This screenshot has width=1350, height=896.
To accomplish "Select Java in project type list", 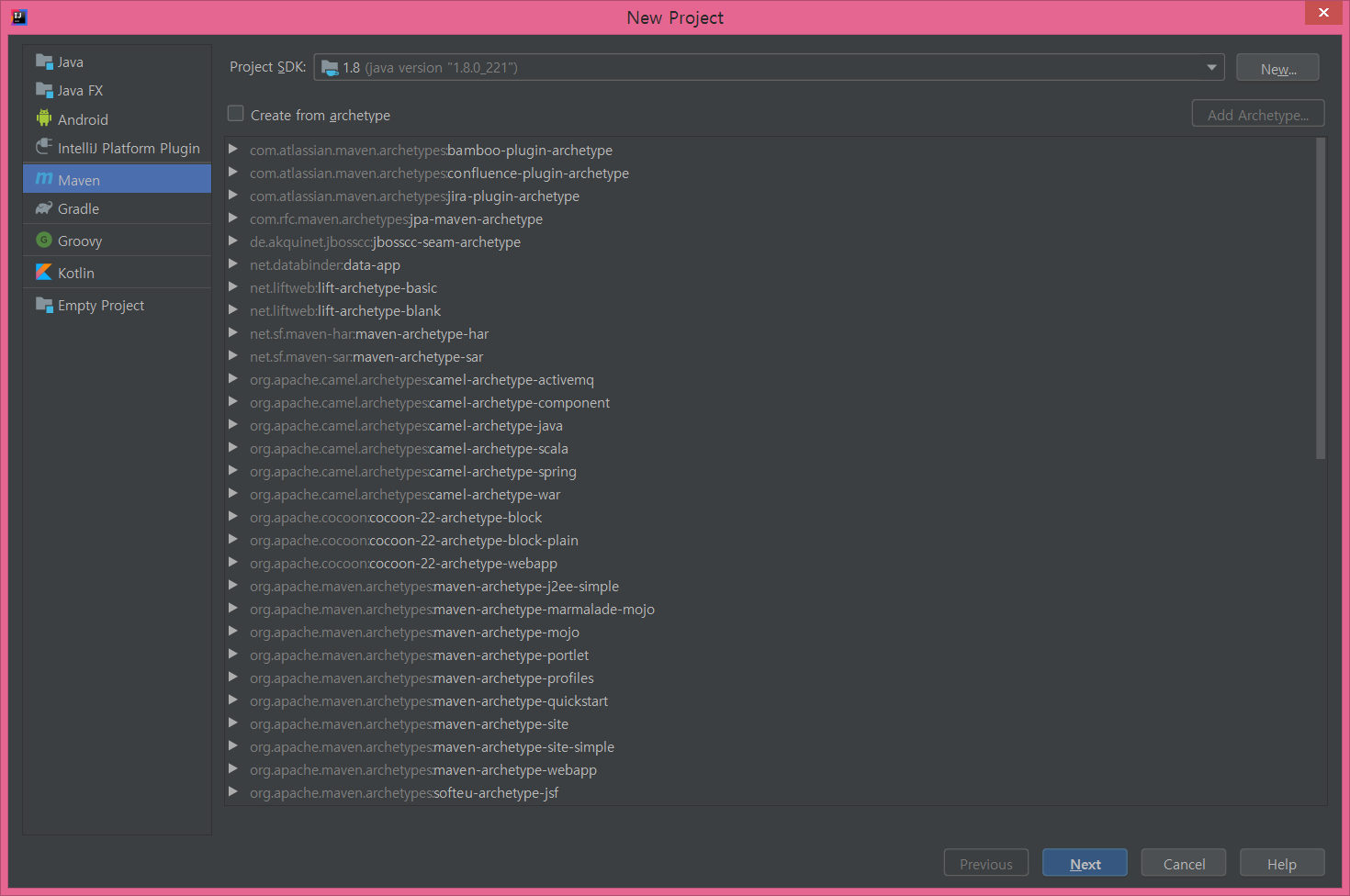I will coord(117,62).
